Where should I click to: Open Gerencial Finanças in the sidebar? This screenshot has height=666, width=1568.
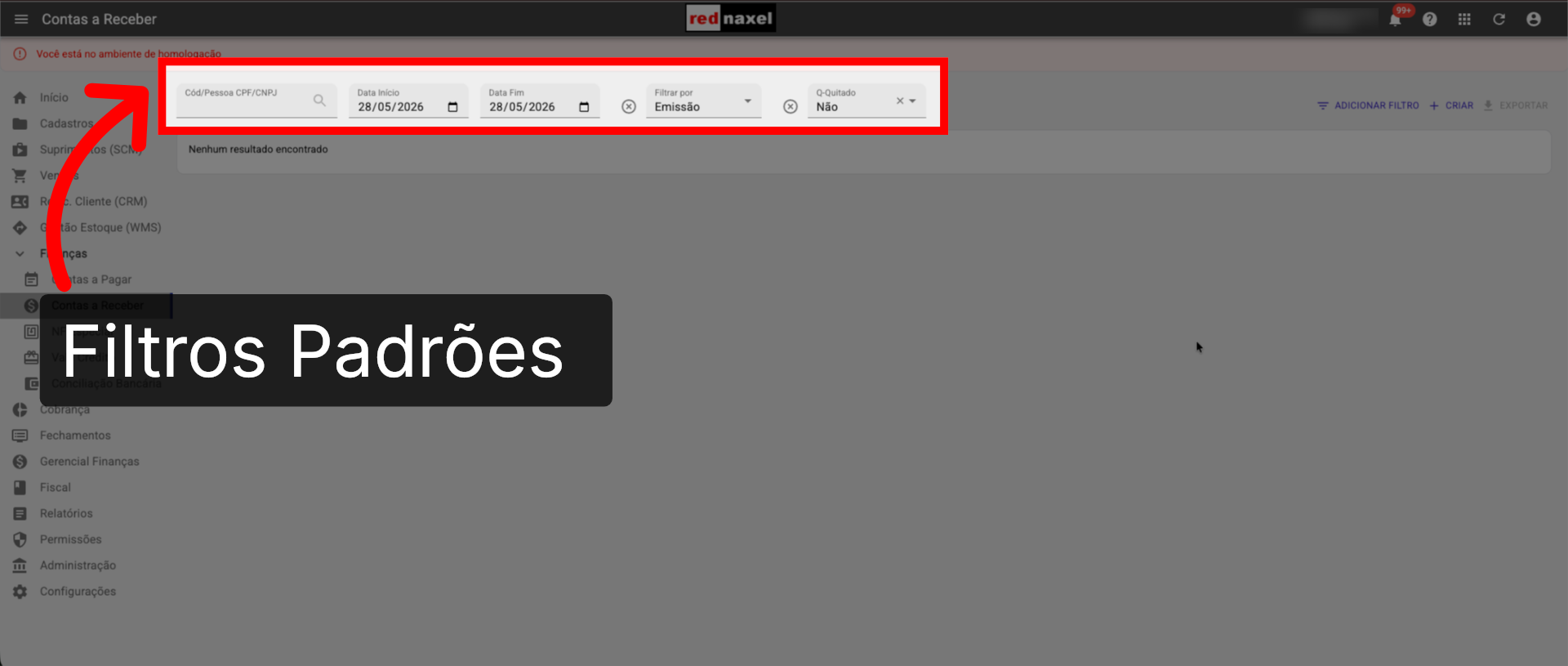[x=90, y=462]
